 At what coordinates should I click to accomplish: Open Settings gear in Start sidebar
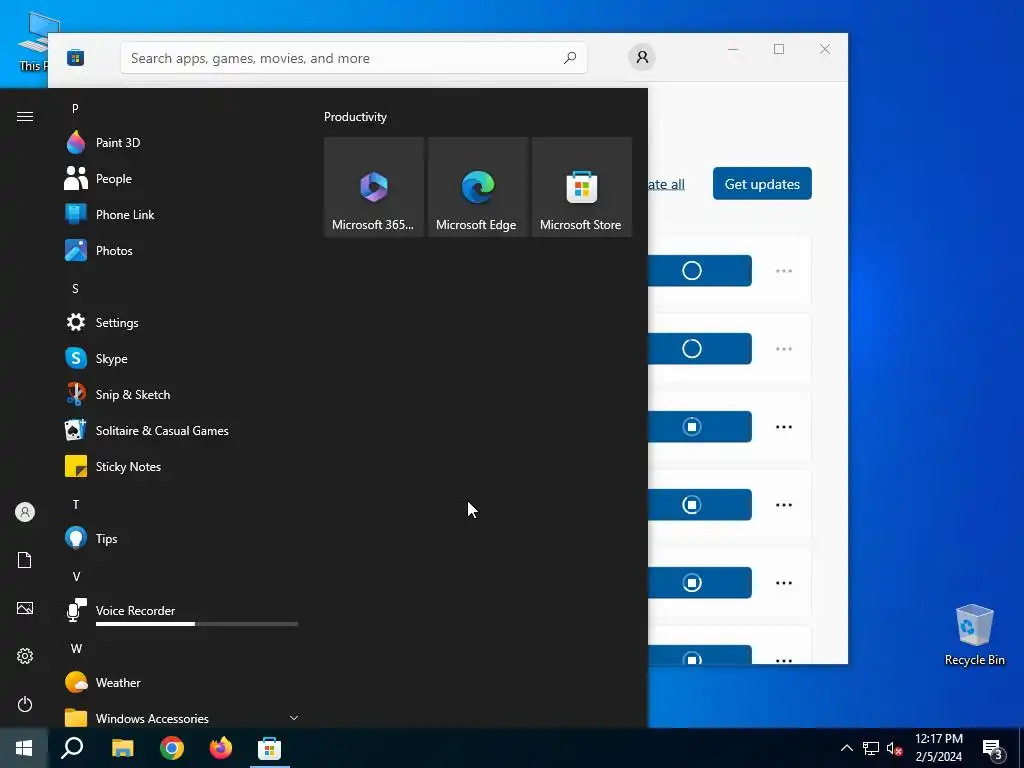[x=25, y=656]
